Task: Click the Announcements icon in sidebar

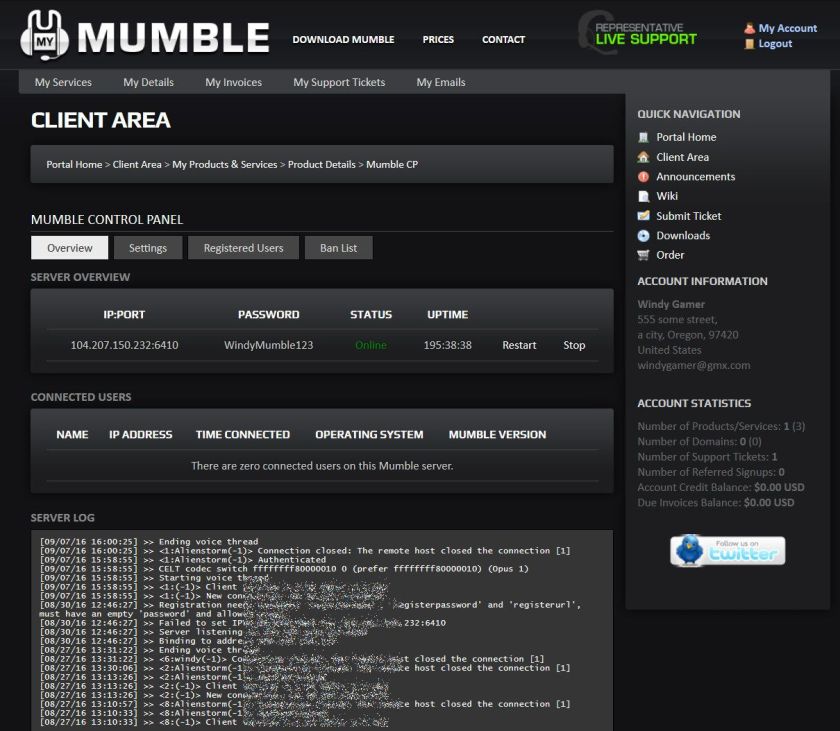Action: coord(644,177)
